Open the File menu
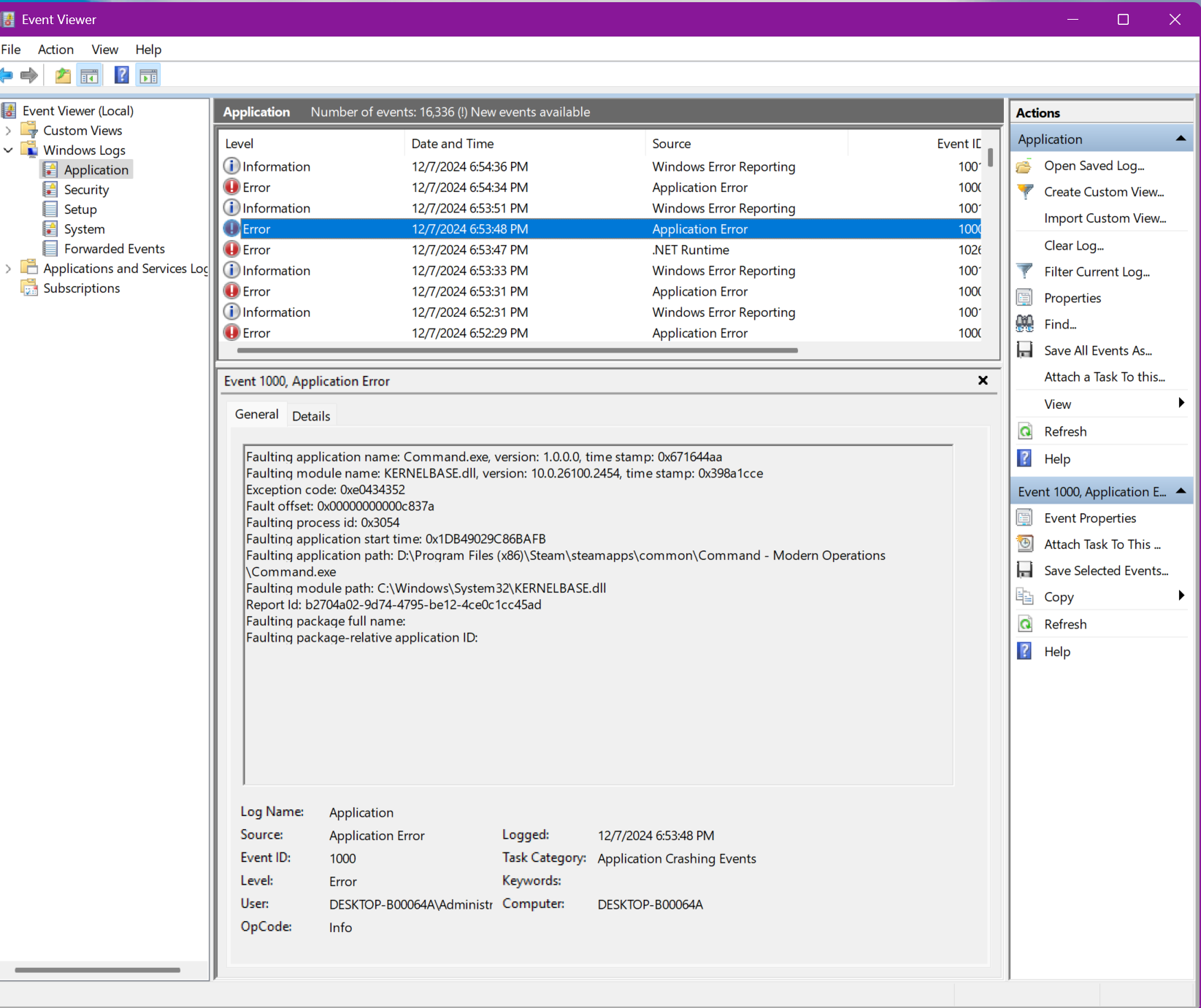 tap(11, 49)
